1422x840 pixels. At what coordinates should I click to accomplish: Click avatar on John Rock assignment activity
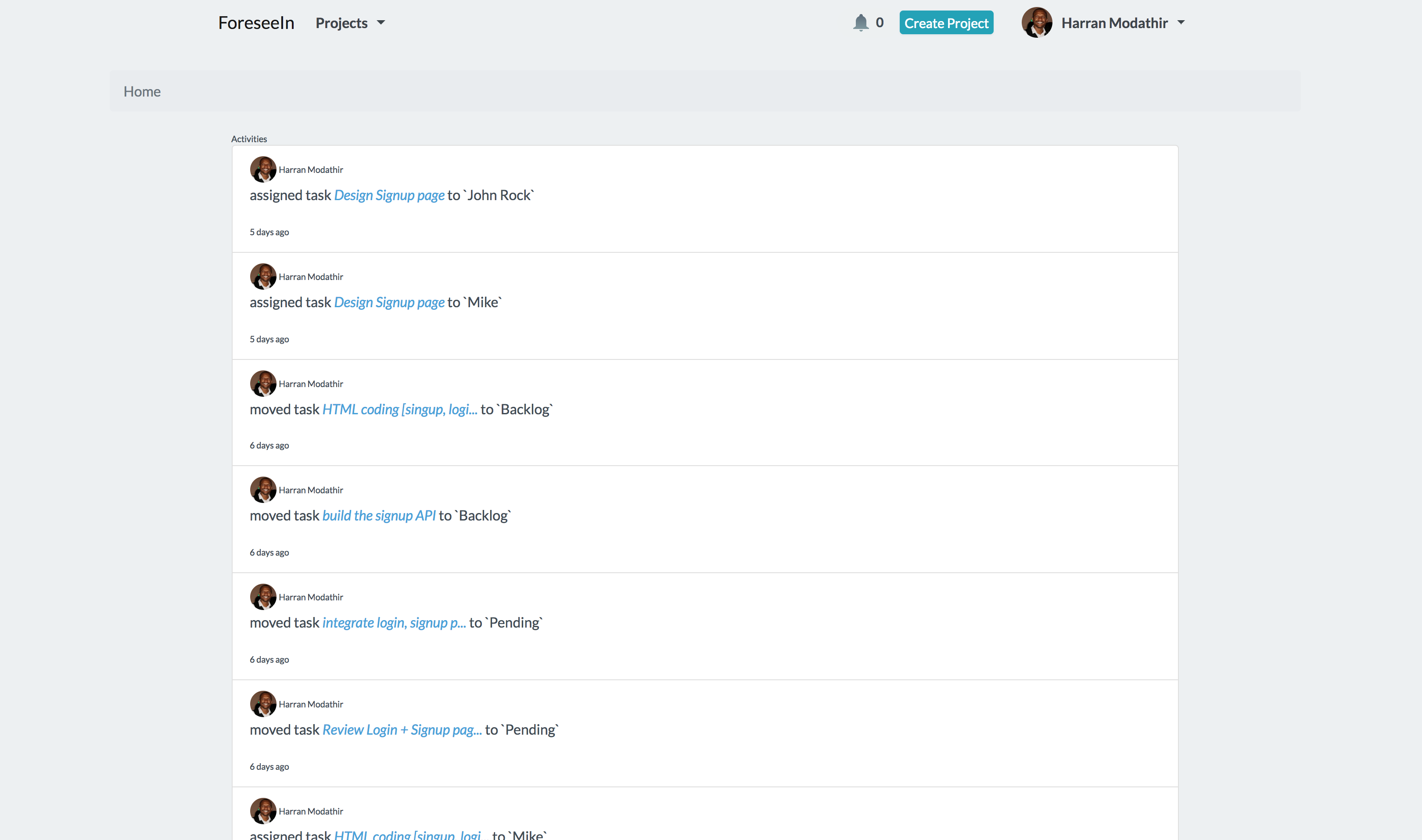point(263,169)
